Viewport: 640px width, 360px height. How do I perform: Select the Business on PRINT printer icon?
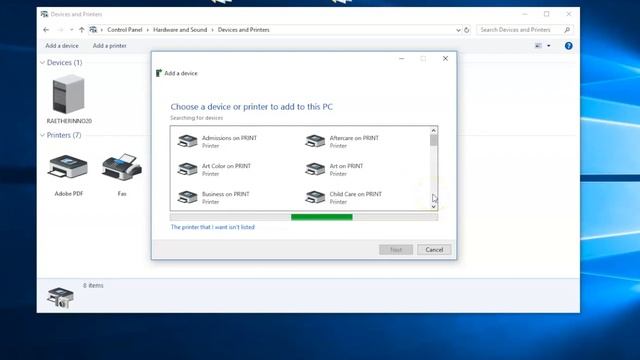187,197
